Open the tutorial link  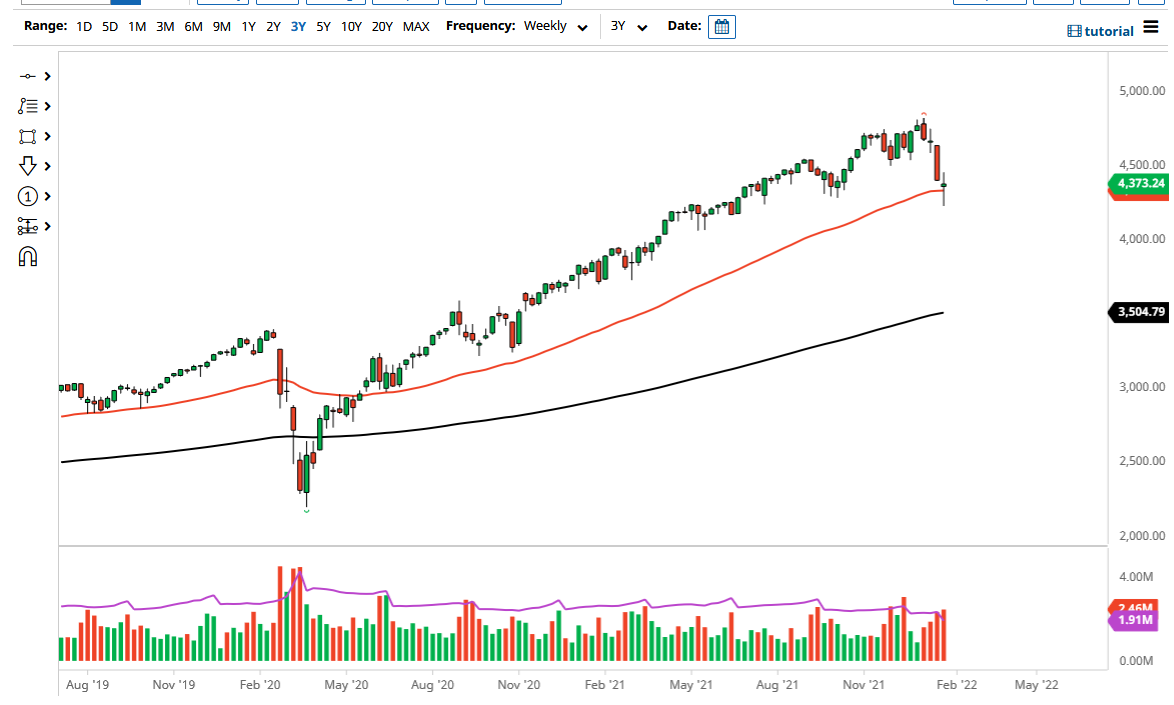1100,31
